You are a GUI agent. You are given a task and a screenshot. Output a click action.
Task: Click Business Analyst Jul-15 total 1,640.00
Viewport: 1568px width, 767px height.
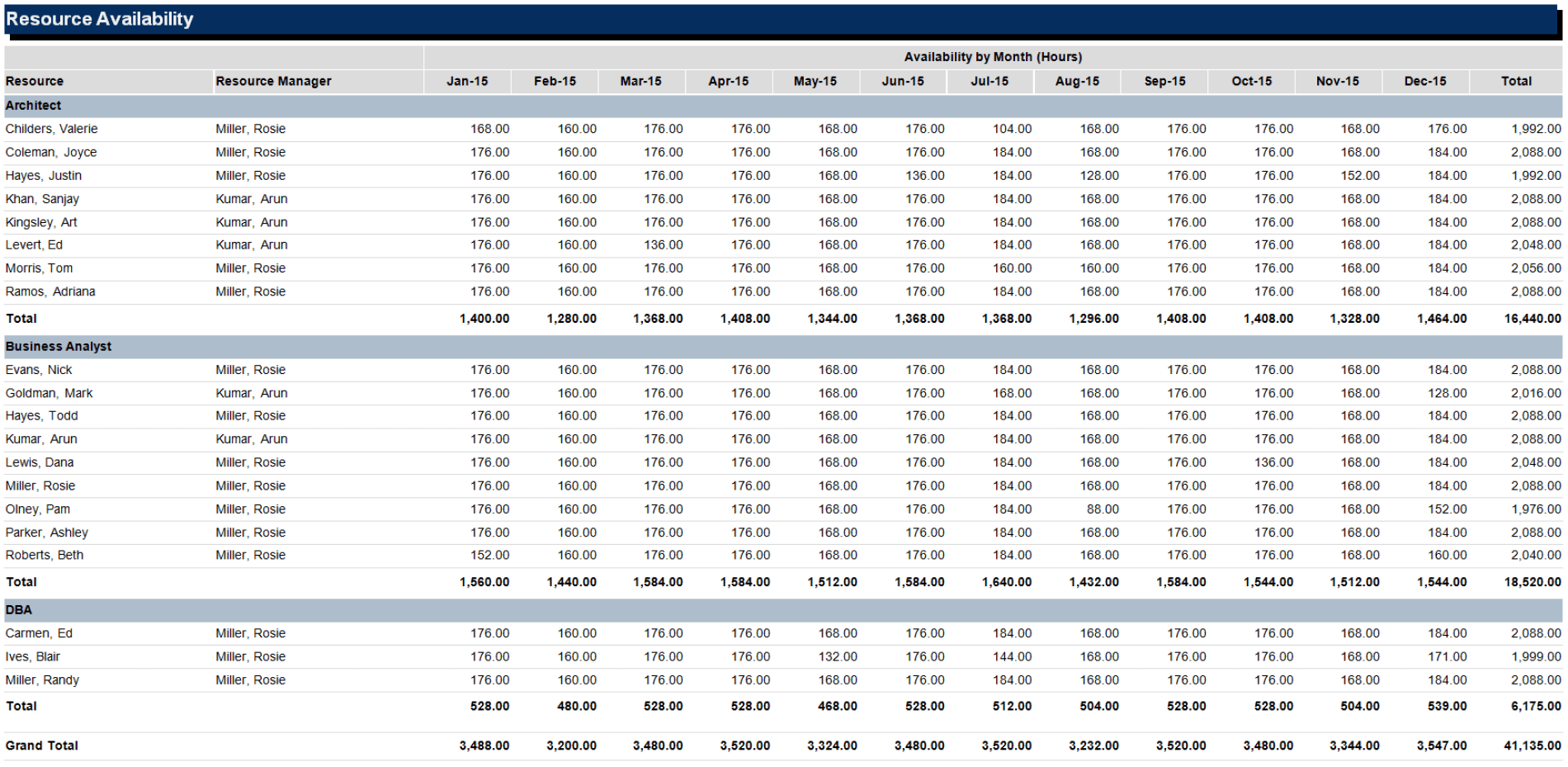tap(1007, 582)
